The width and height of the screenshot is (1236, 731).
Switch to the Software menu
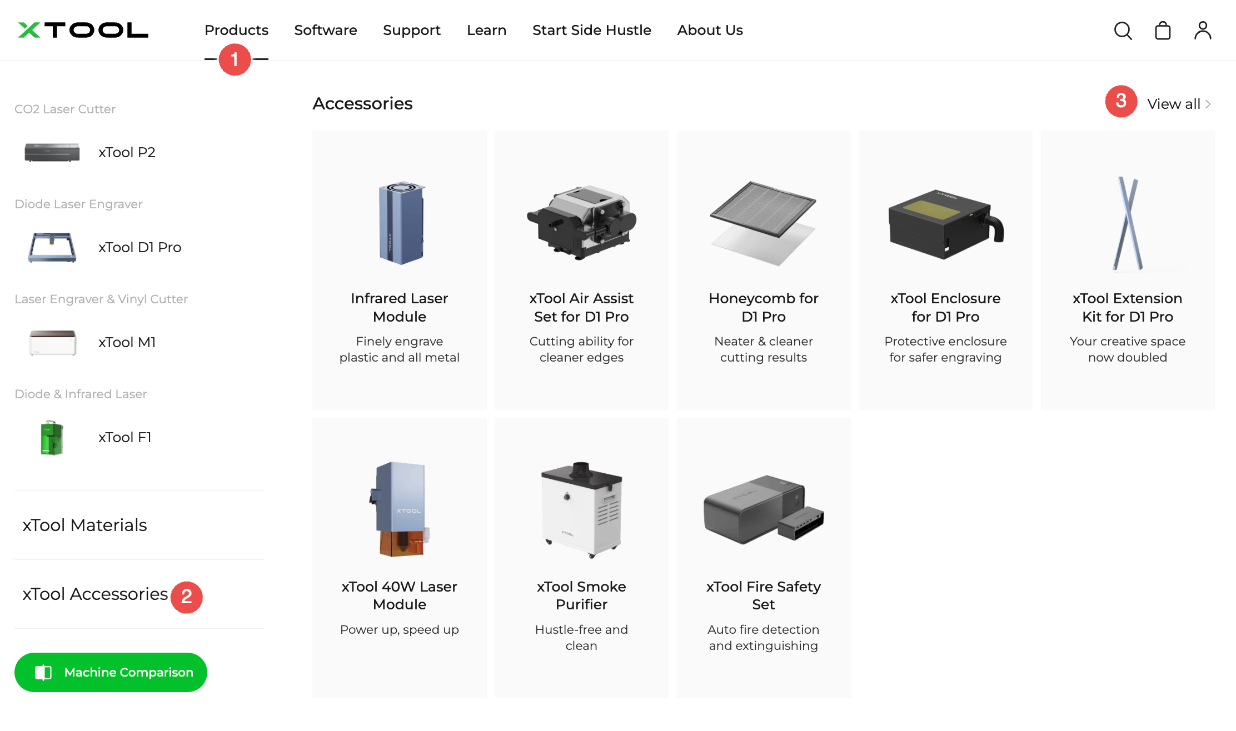325,30
